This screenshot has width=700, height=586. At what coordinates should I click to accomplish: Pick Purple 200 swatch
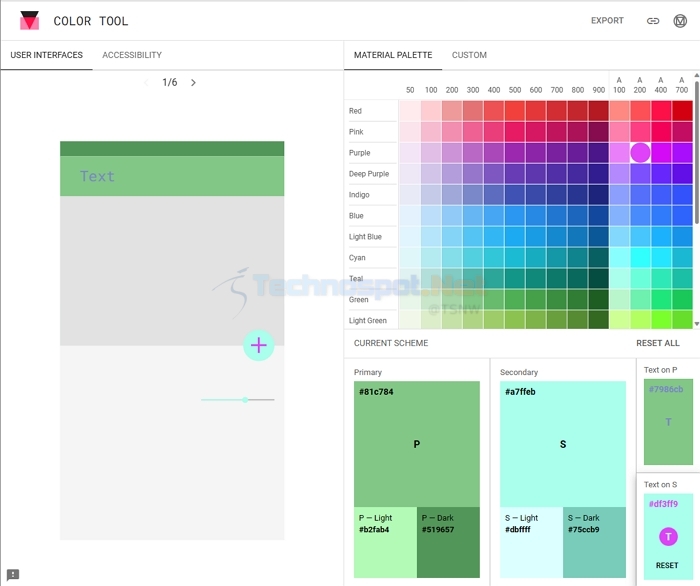(452, 153)
